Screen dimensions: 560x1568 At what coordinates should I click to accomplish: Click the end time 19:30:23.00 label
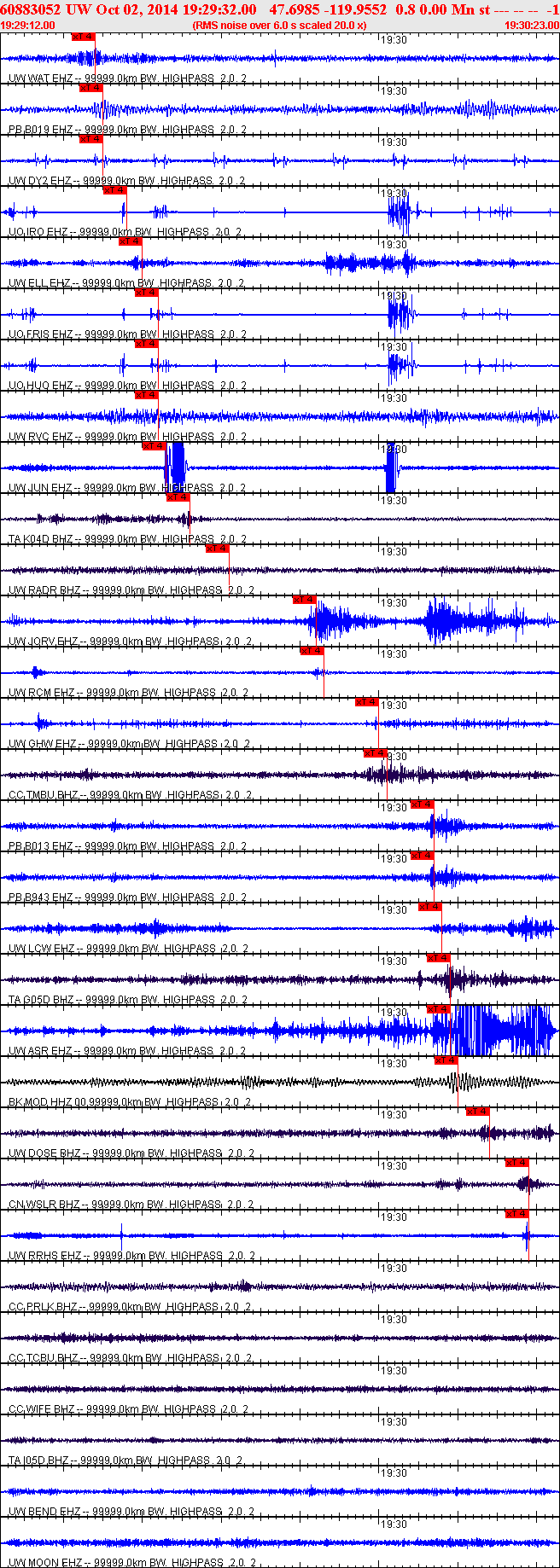[531, 26]
